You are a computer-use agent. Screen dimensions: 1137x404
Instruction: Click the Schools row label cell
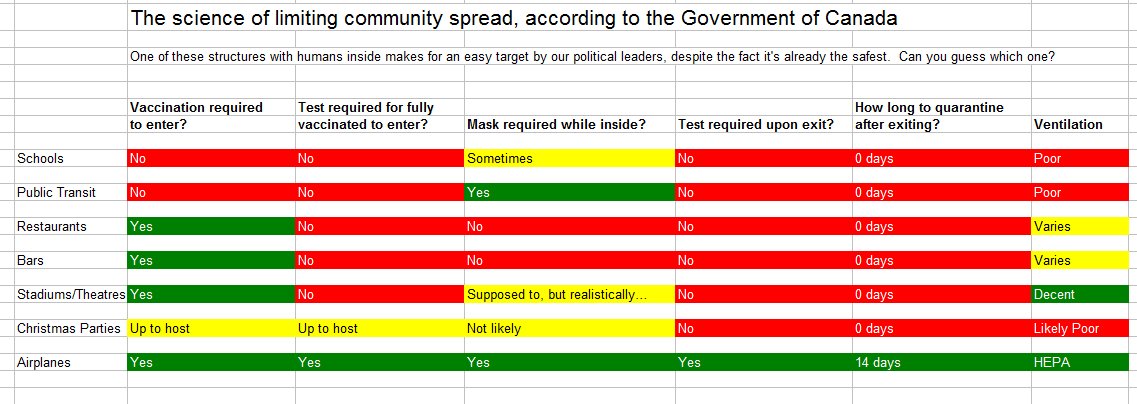click(70, 158)
